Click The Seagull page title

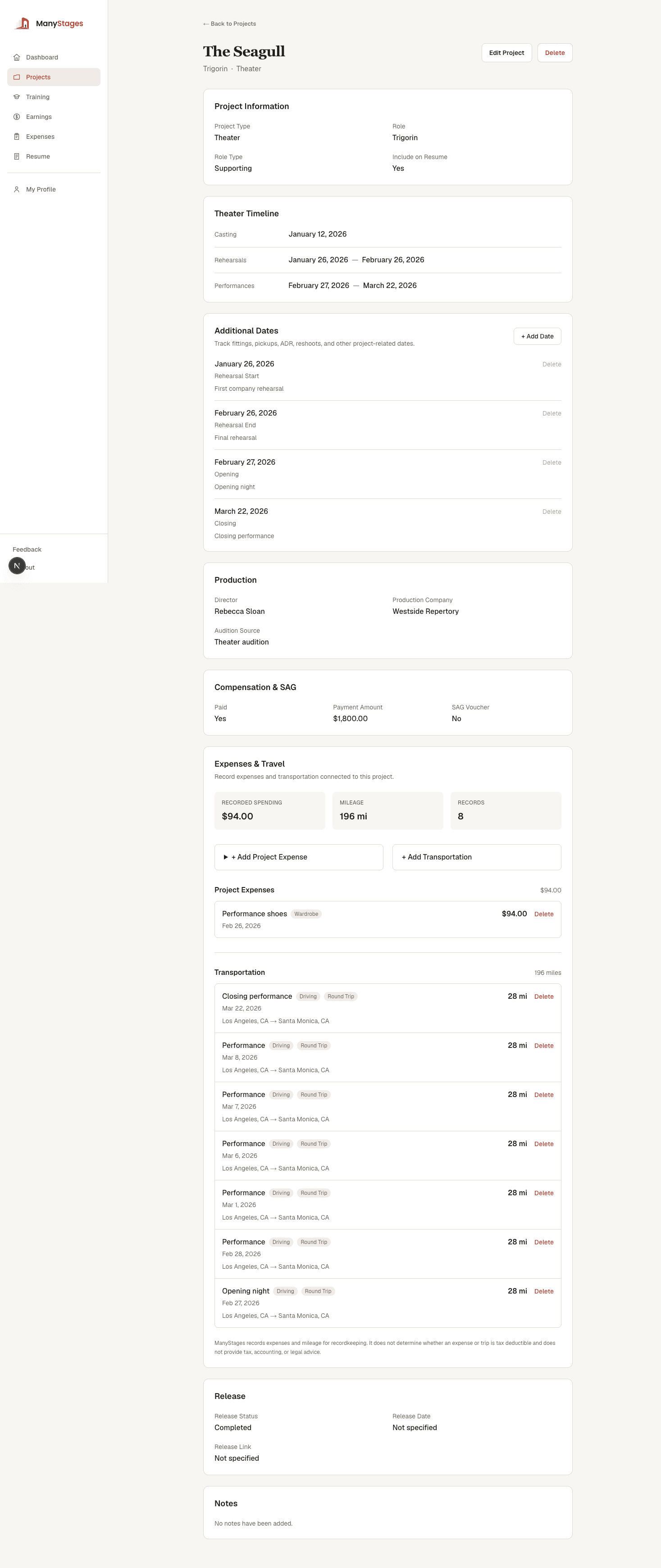(244, 51)
